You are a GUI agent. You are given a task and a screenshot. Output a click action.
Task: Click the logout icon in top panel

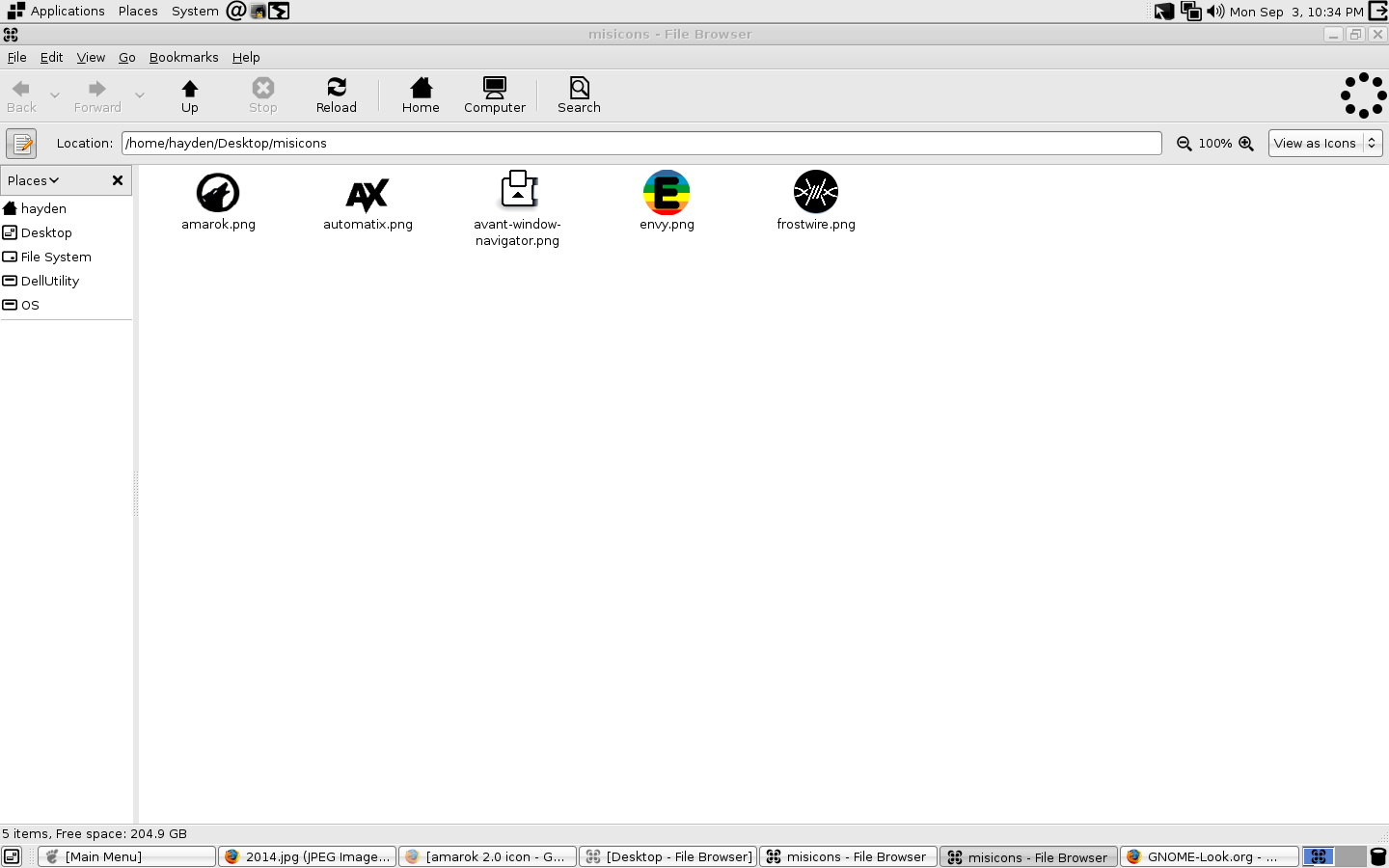pos(1378,11)
